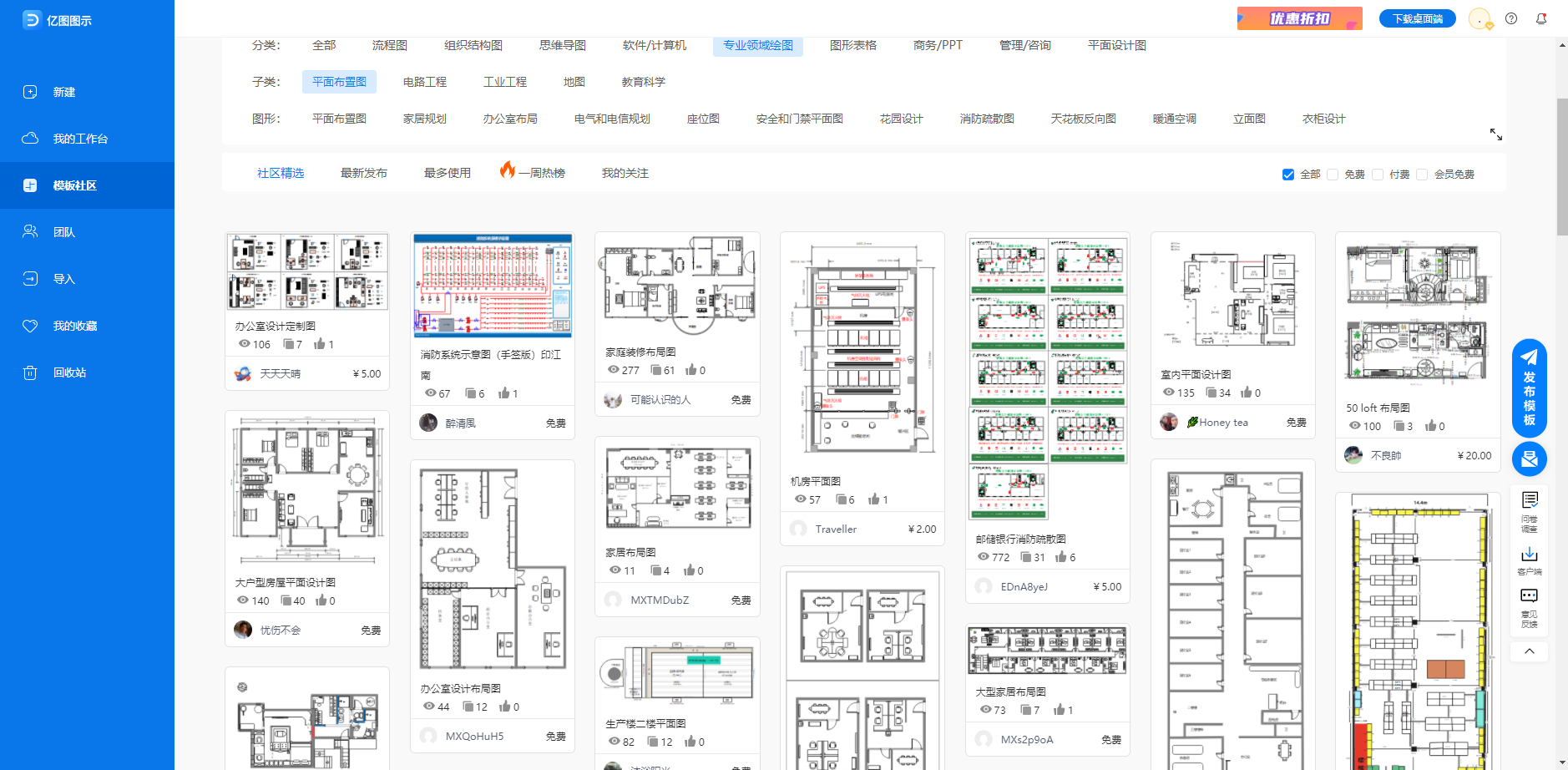Open the 机房平面图 template thumbnail

point(862,351)
